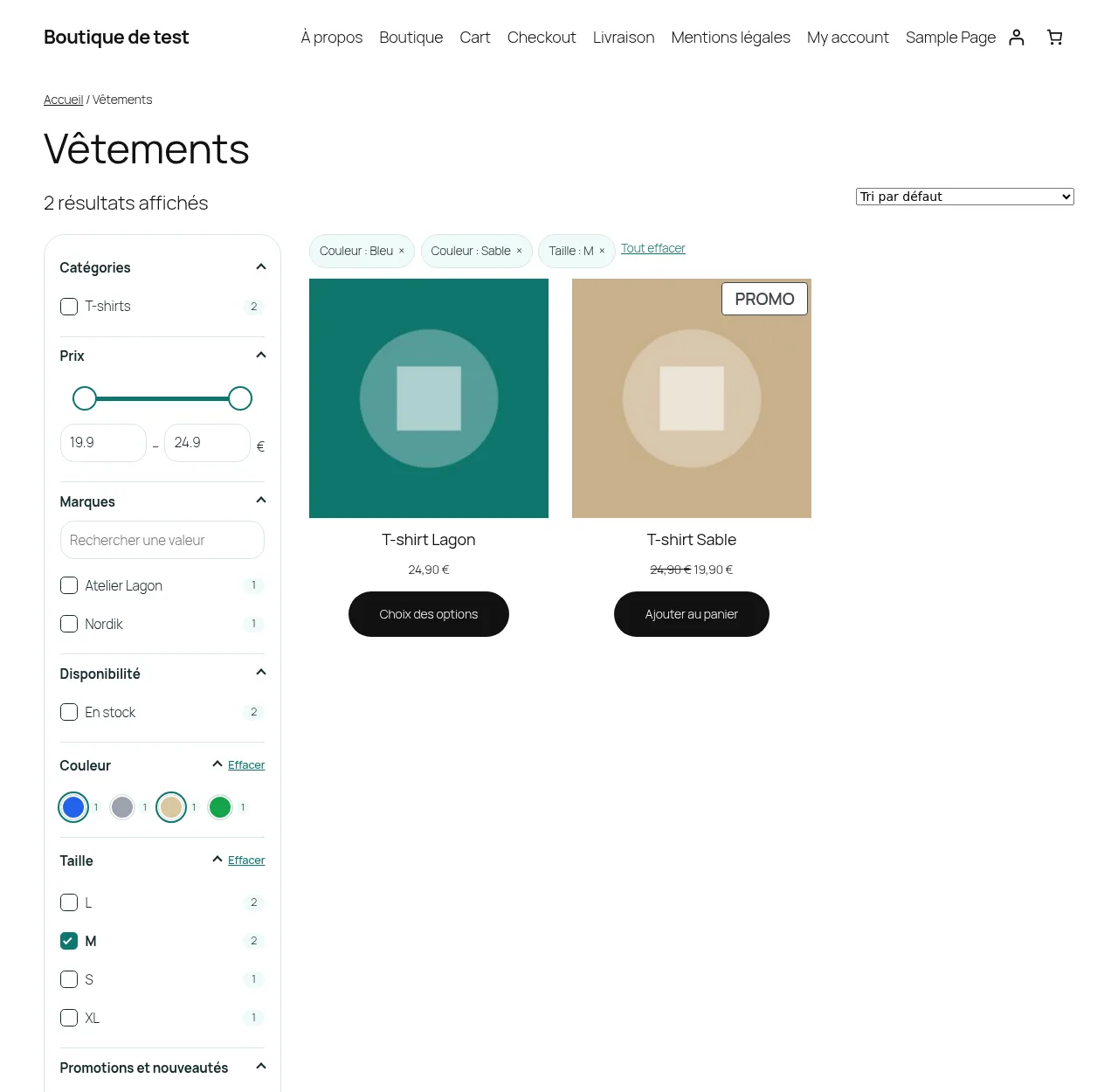
Task: Deselect the sand color swatch
Action: coord(171,807)
